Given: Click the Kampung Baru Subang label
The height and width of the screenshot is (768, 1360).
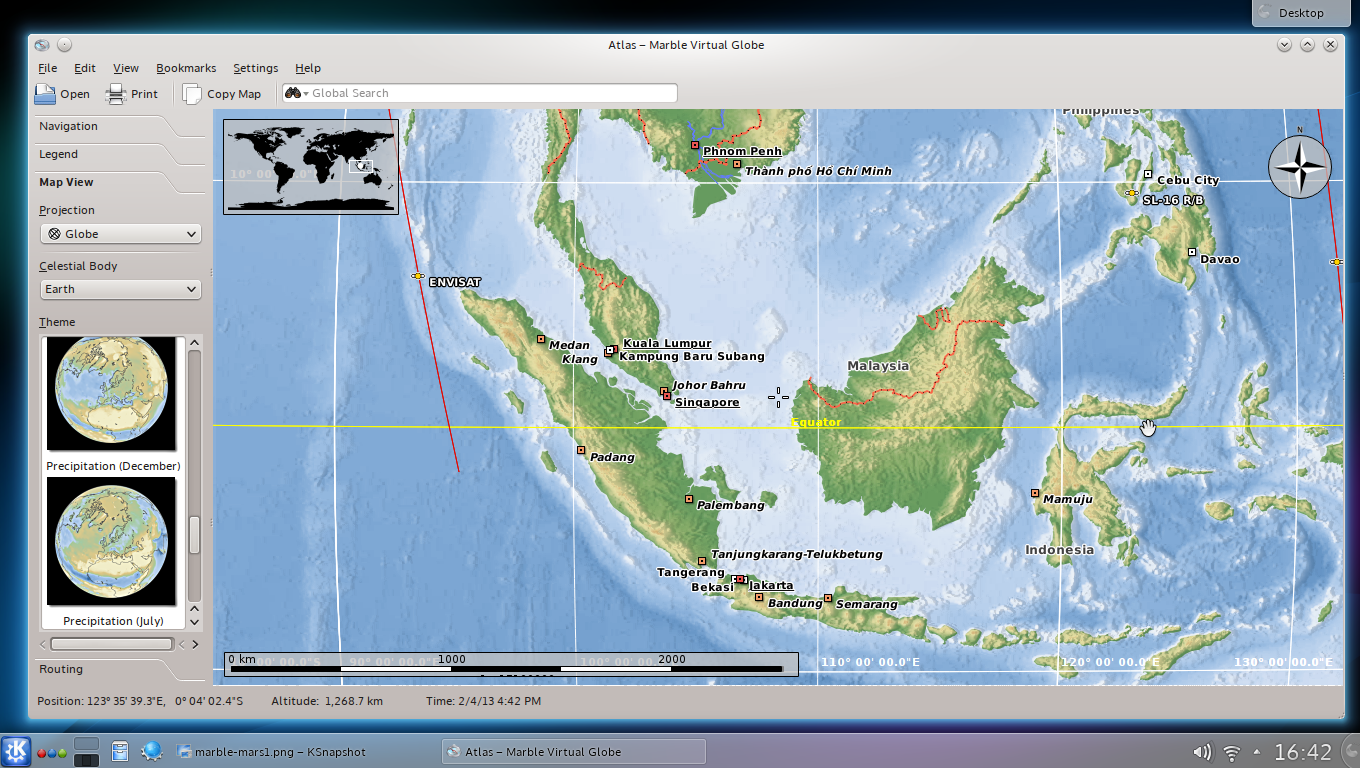Looking at the screenshot, I should (x=692, y=356).
